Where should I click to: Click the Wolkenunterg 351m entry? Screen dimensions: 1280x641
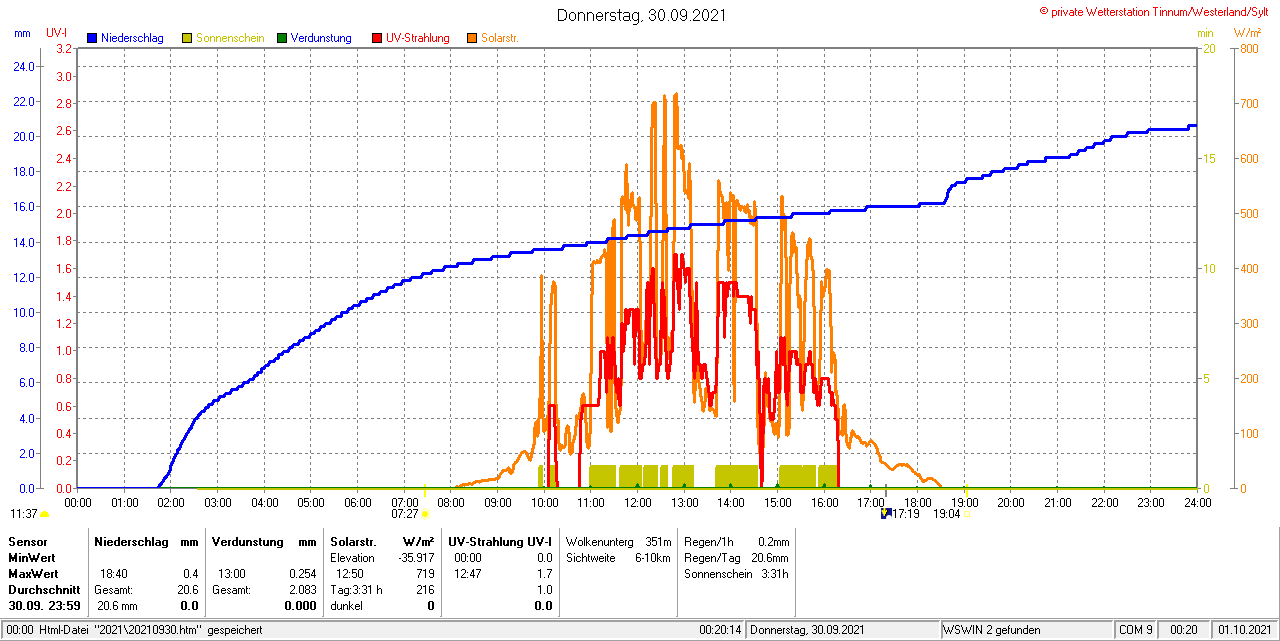coord(618,541)
